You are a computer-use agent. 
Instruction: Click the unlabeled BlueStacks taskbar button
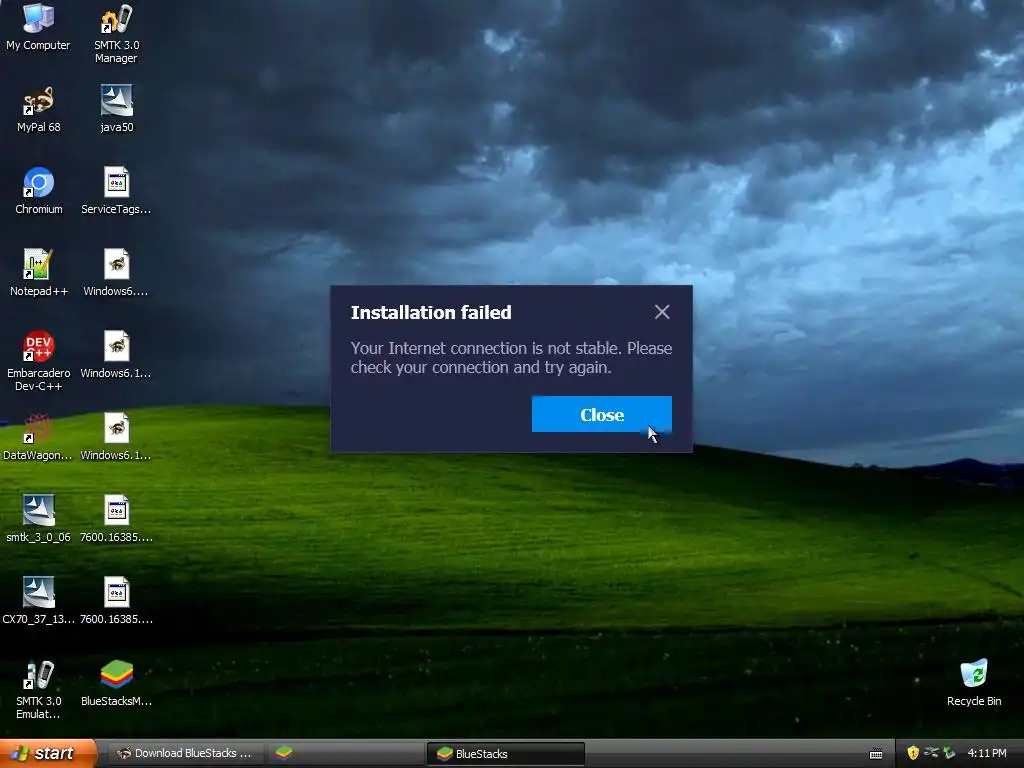[344, 753]
